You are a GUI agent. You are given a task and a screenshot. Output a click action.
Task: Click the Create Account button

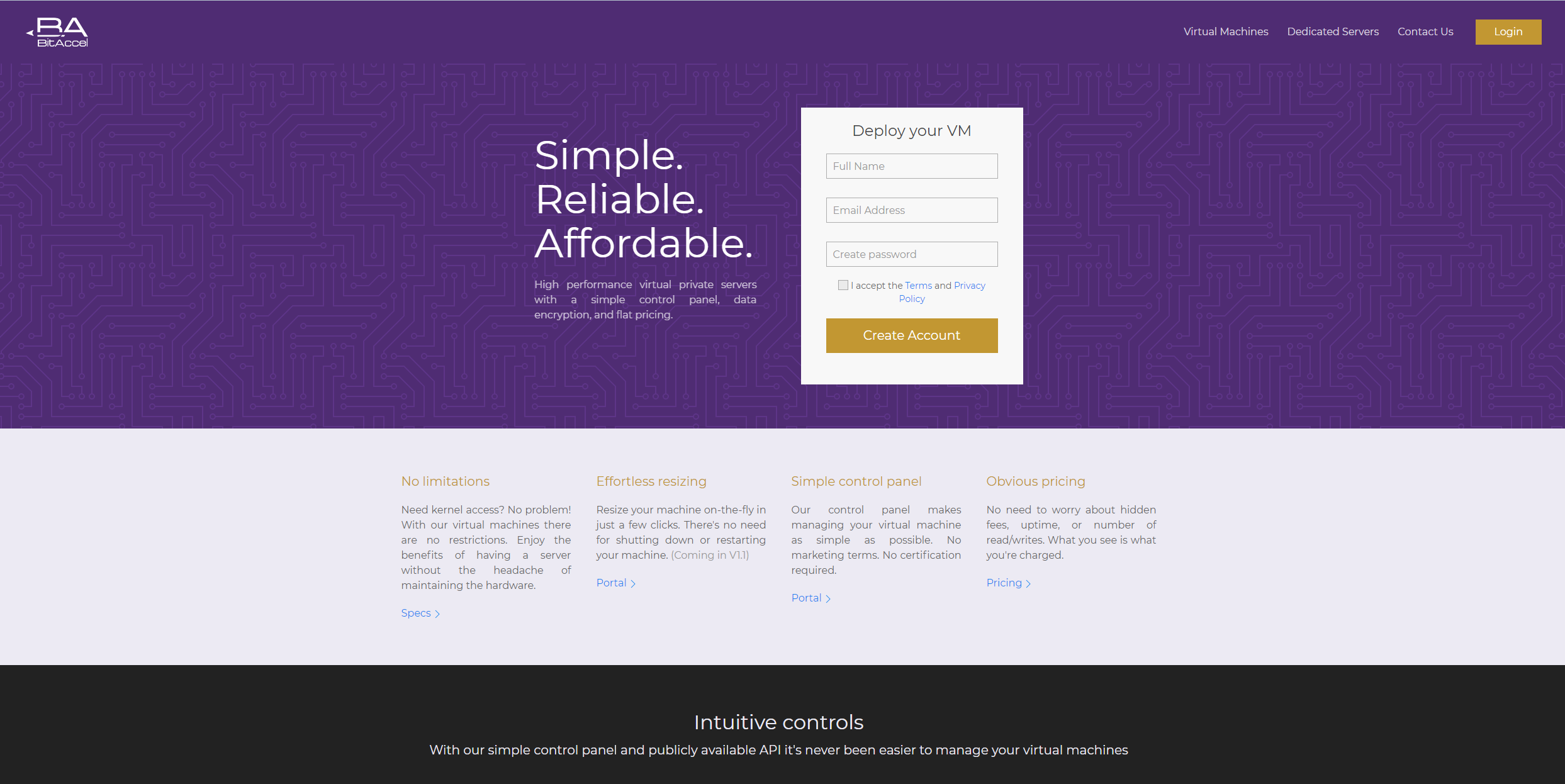pos(911,335)
